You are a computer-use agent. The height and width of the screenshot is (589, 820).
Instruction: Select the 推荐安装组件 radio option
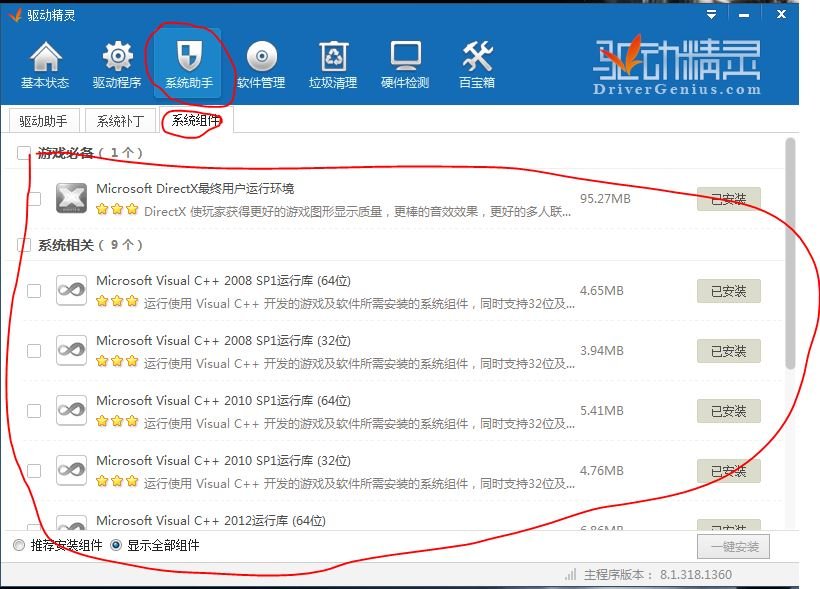pos(17,545)
